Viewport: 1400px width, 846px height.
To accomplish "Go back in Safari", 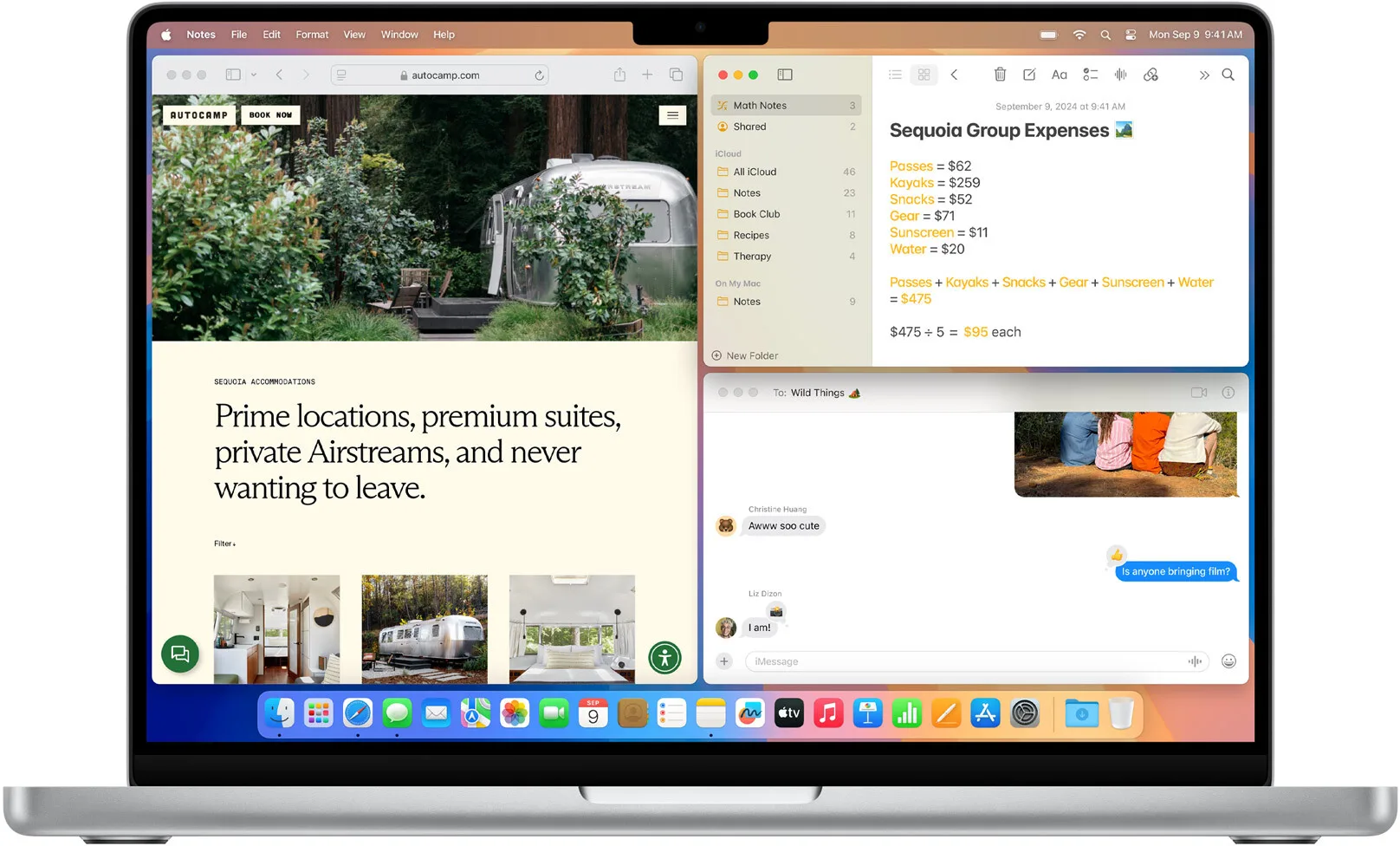I will tap(279, 75).
